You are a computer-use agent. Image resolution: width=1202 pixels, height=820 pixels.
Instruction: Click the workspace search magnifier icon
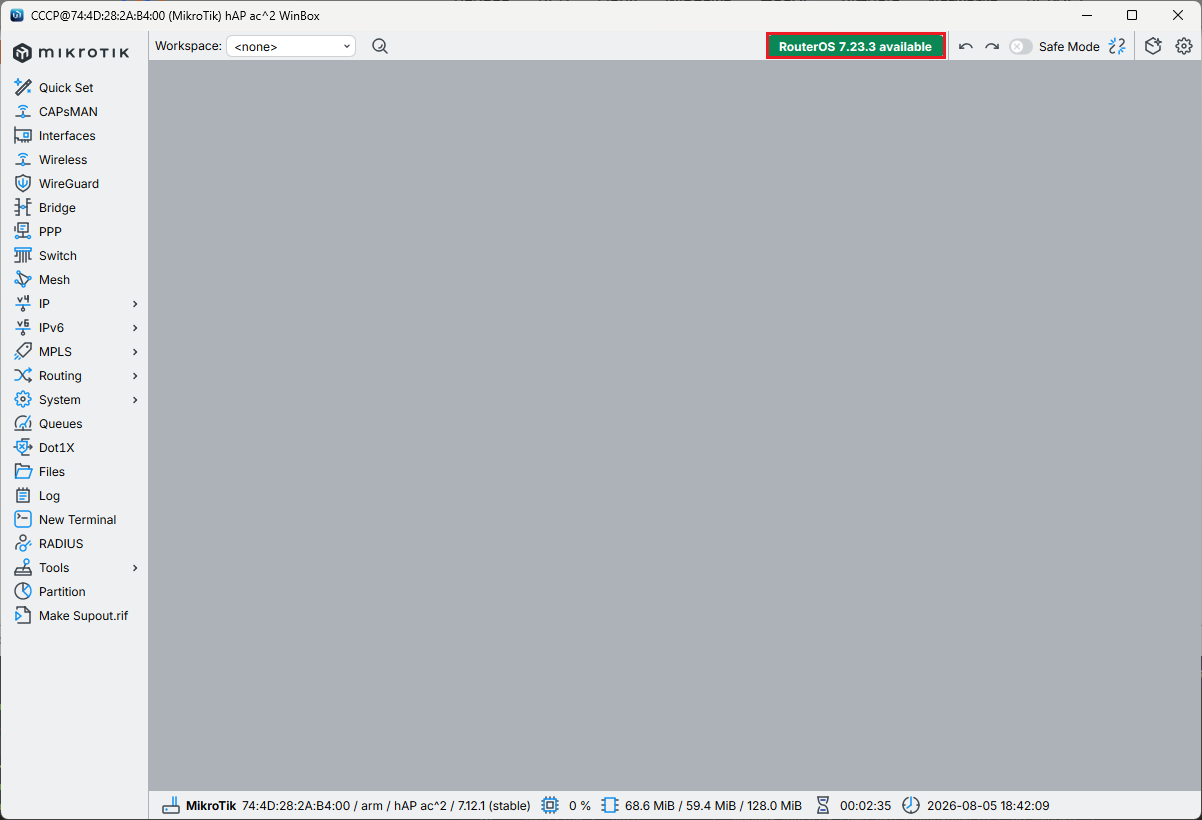380,46
